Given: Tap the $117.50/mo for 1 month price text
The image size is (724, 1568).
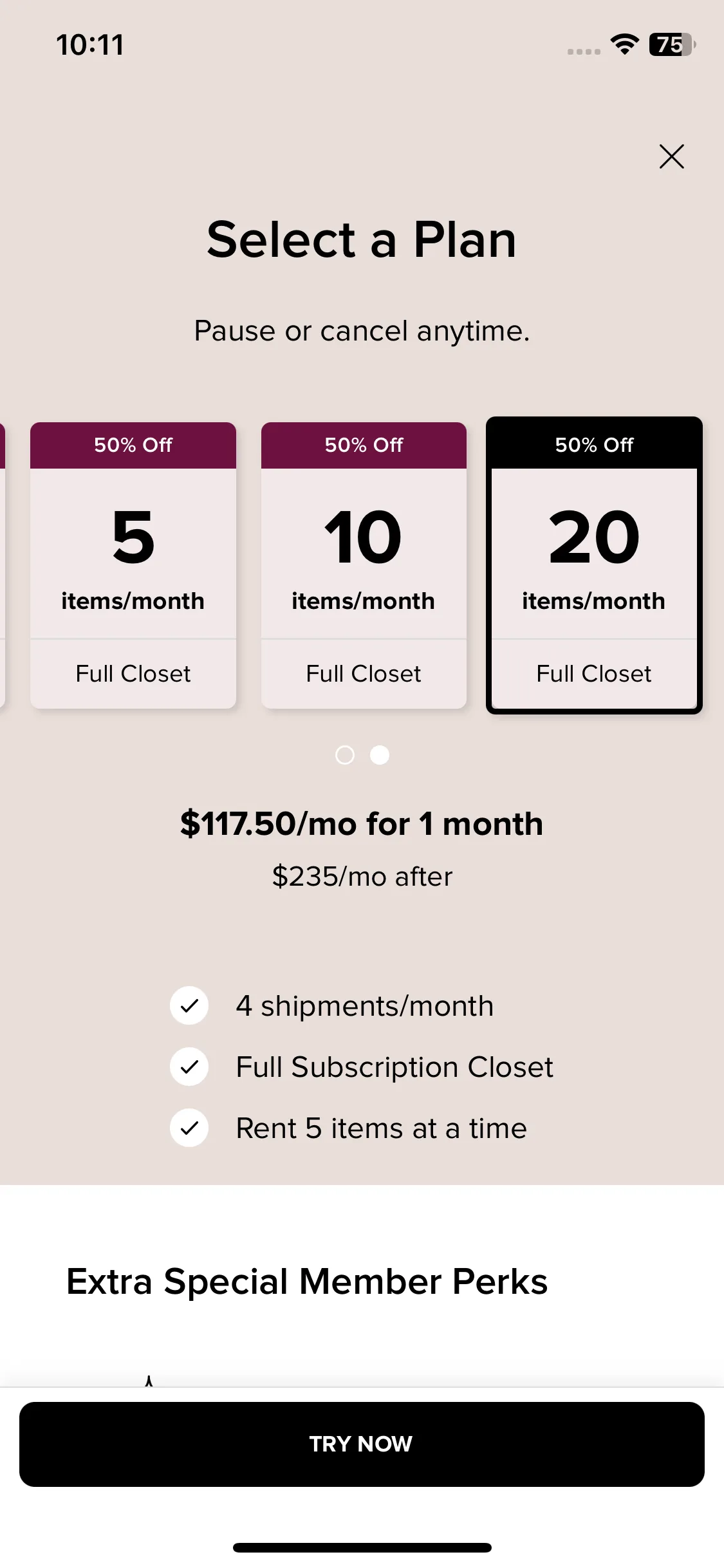Looking at the screenshot, I should tap(362, 824).
